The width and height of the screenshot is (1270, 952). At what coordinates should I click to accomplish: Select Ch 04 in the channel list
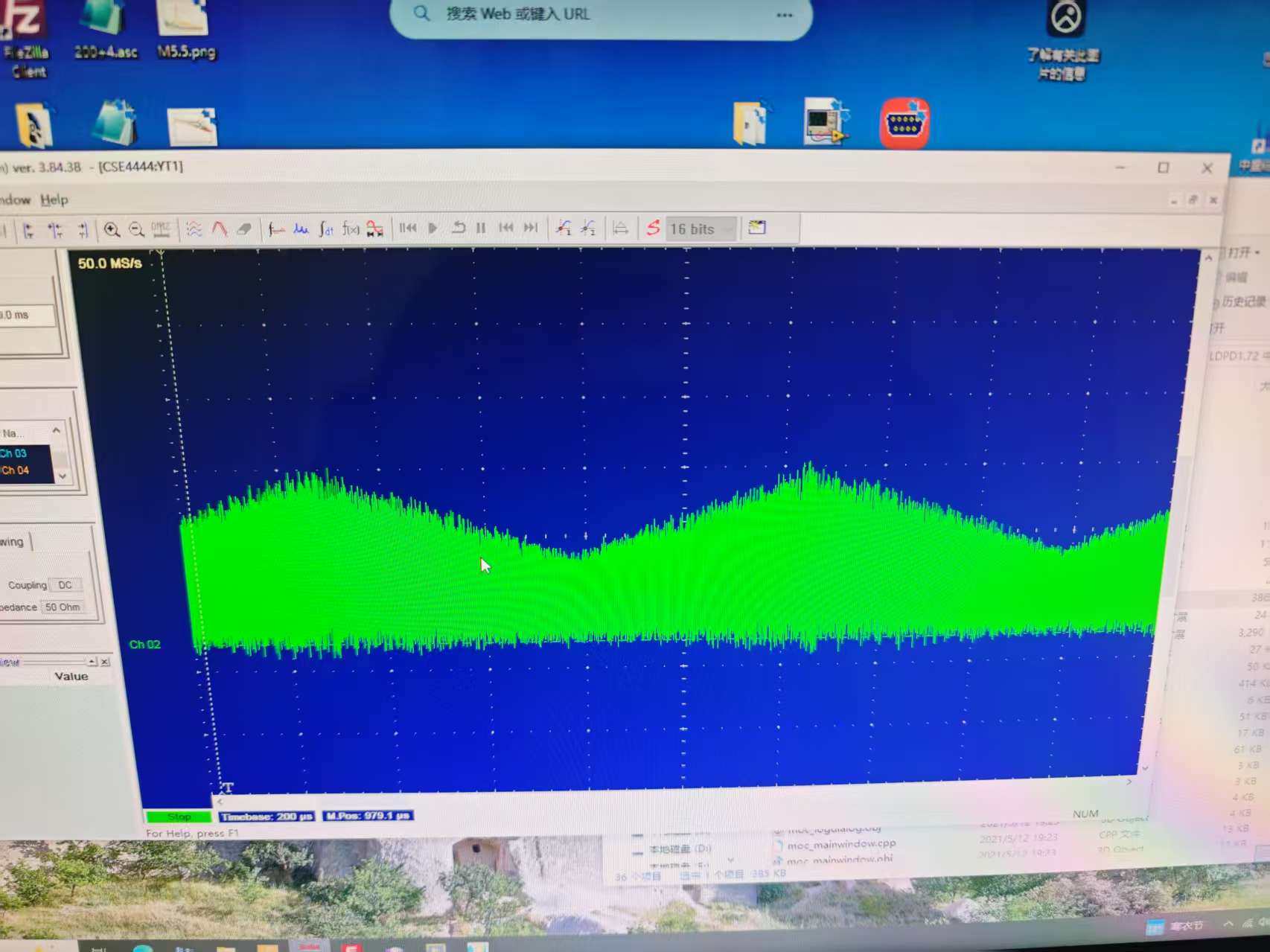(14, 470)
